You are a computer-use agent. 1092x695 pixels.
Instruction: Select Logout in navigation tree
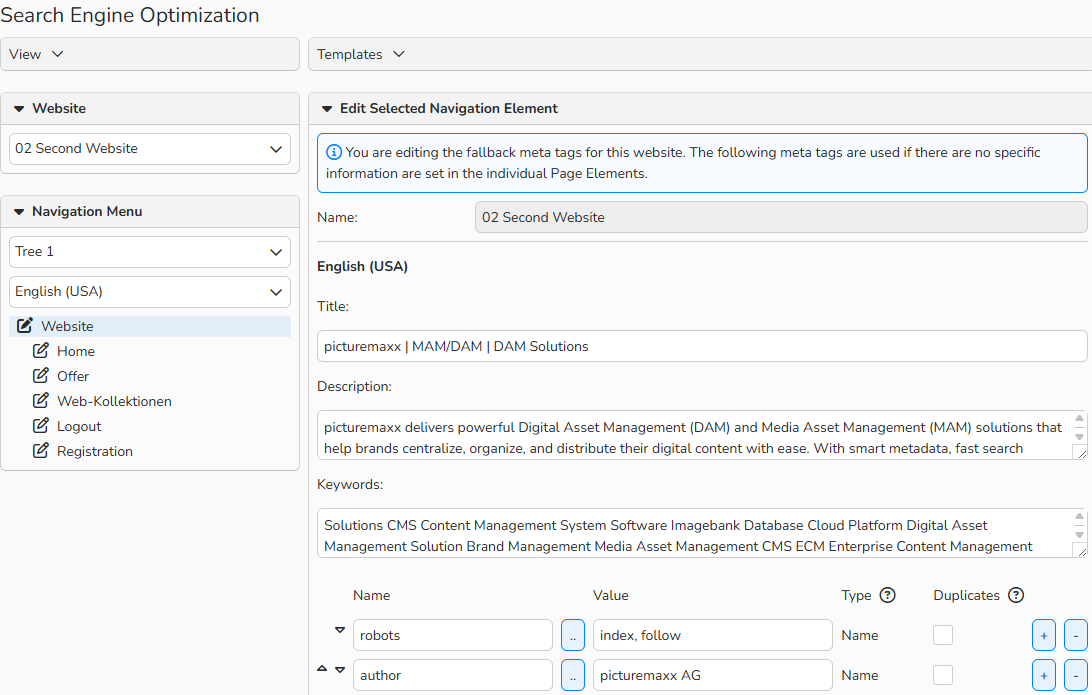[79, 426]
